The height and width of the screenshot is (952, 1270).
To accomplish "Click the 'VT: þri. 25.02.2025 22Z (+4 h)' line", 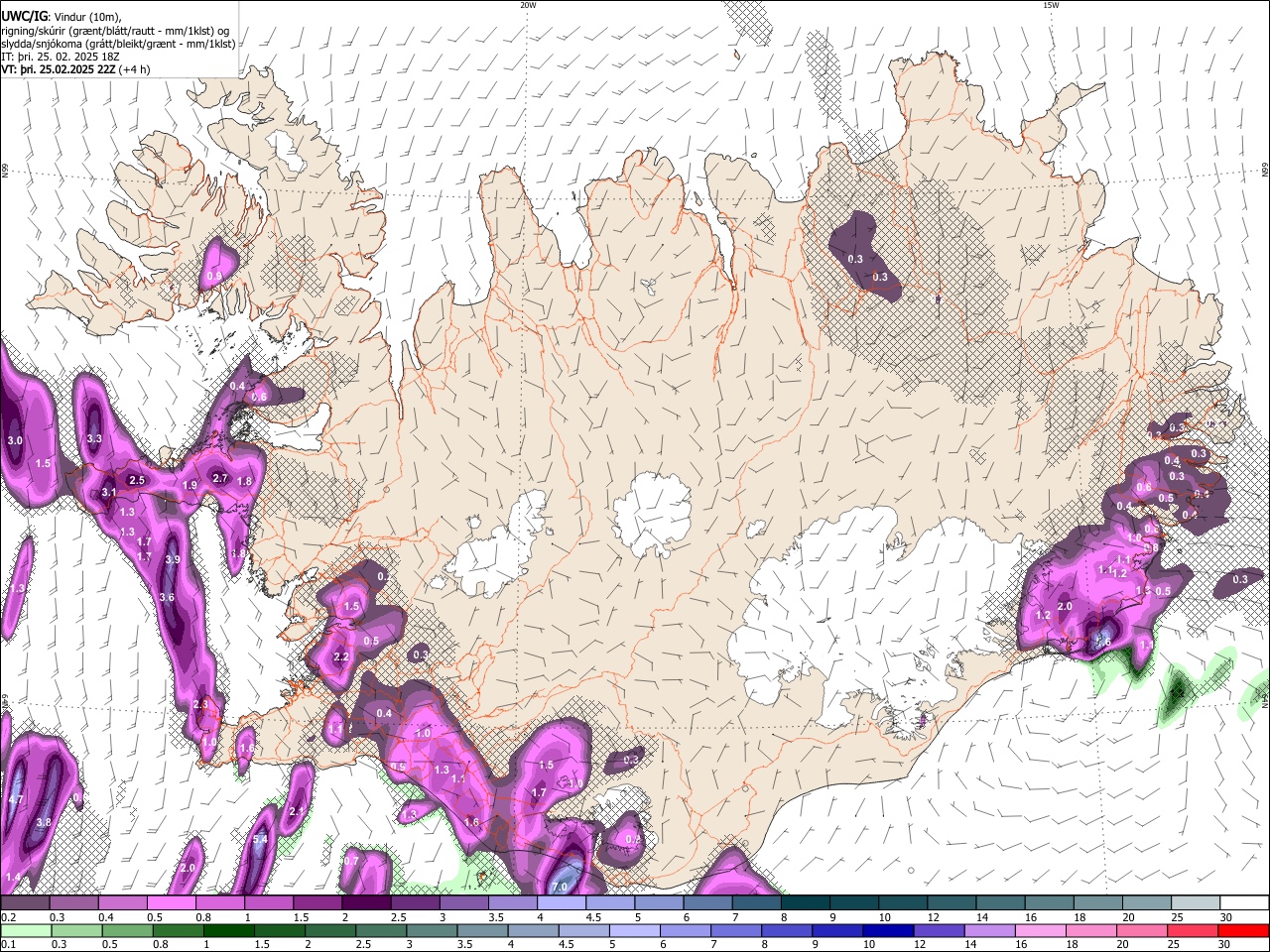I will click(76, 69).
